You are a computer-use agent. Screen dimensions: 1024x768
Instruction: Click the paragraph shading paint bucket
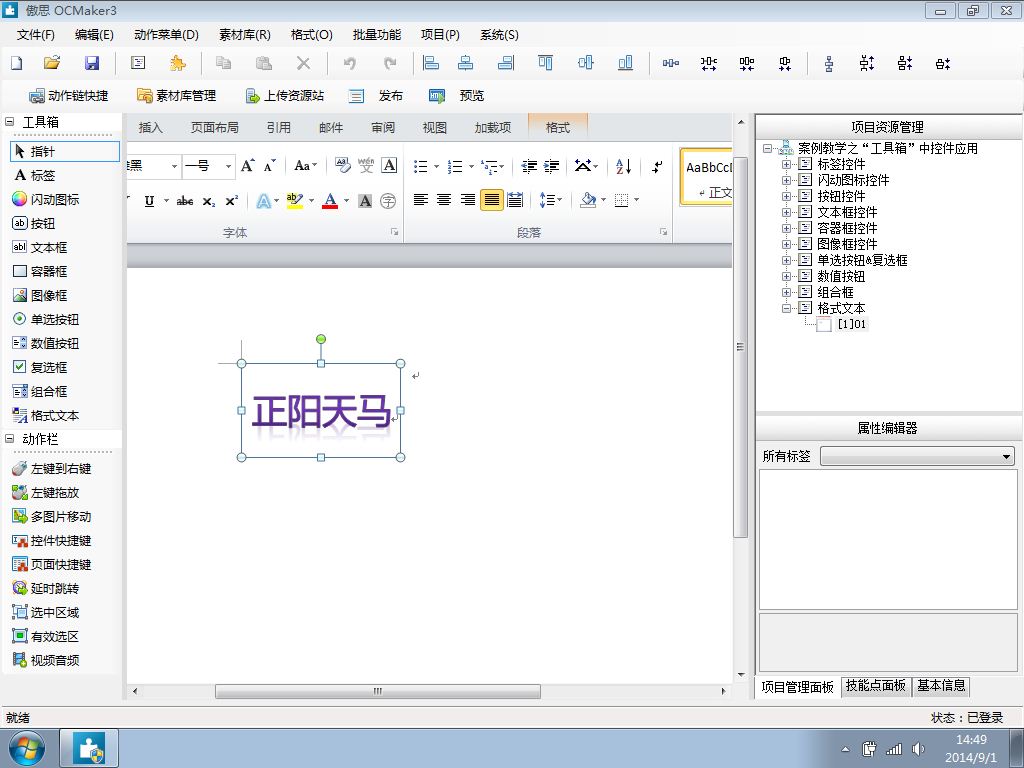pyautogui.click(x=588, y=200)
